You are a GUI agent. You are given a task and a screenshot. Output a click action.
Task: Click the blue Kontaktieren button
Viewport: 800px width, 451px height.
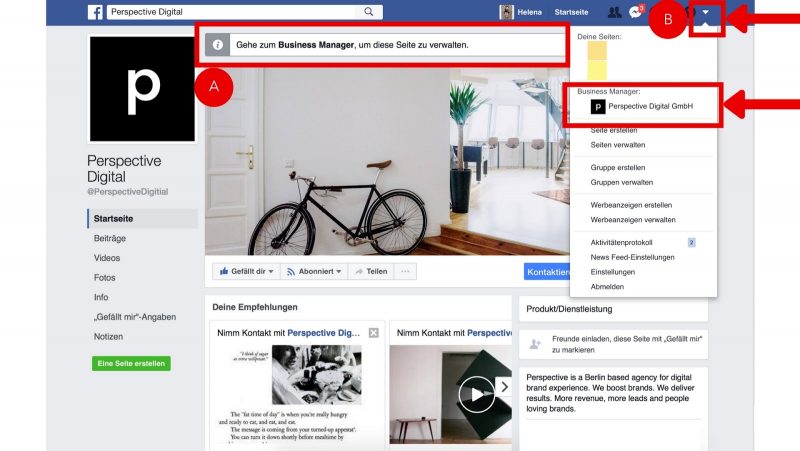coord(547,272)
